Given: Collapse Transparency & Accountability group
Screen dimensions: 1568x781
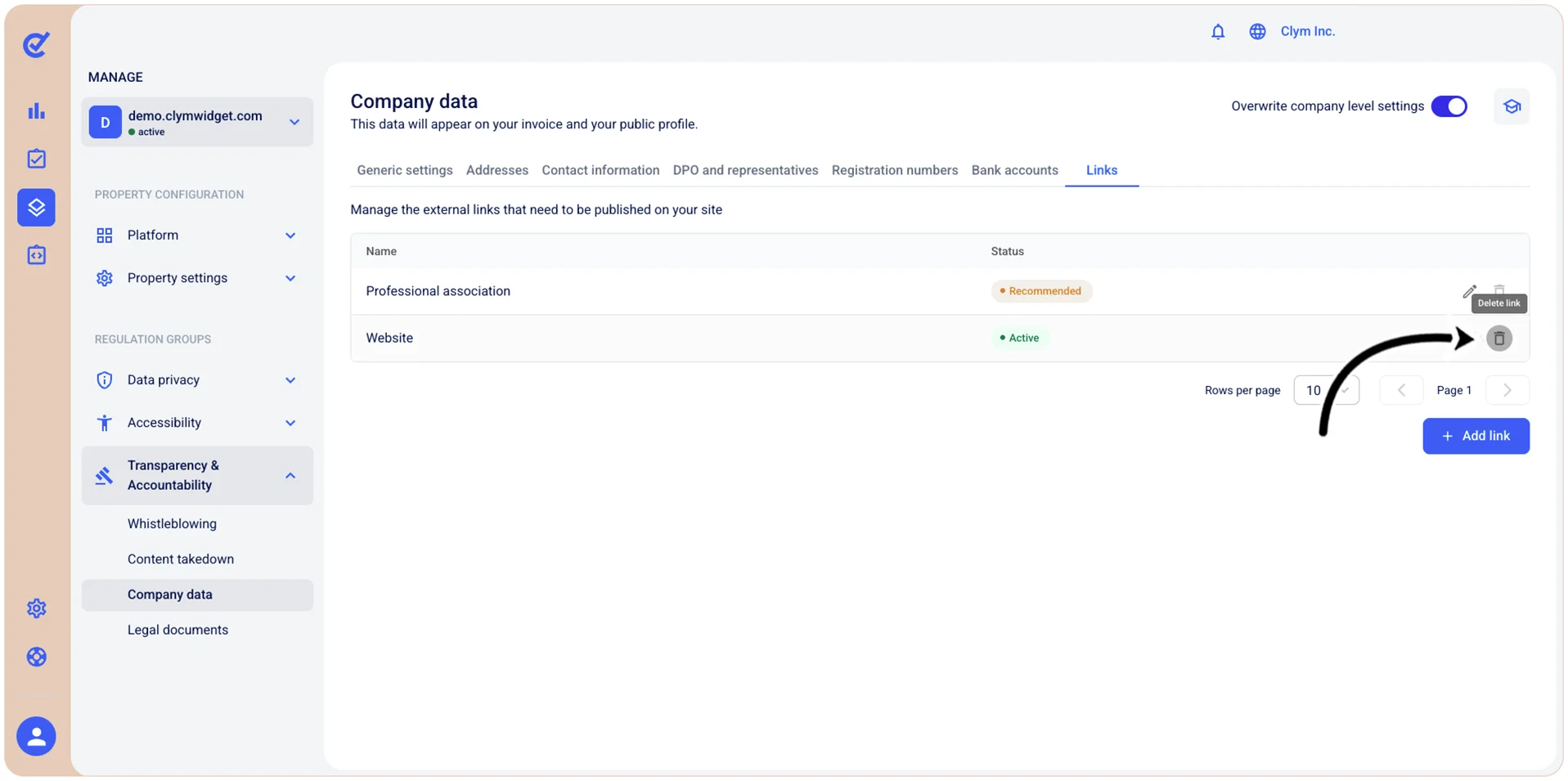Looking at the screenshot, I should coord(197,475).
